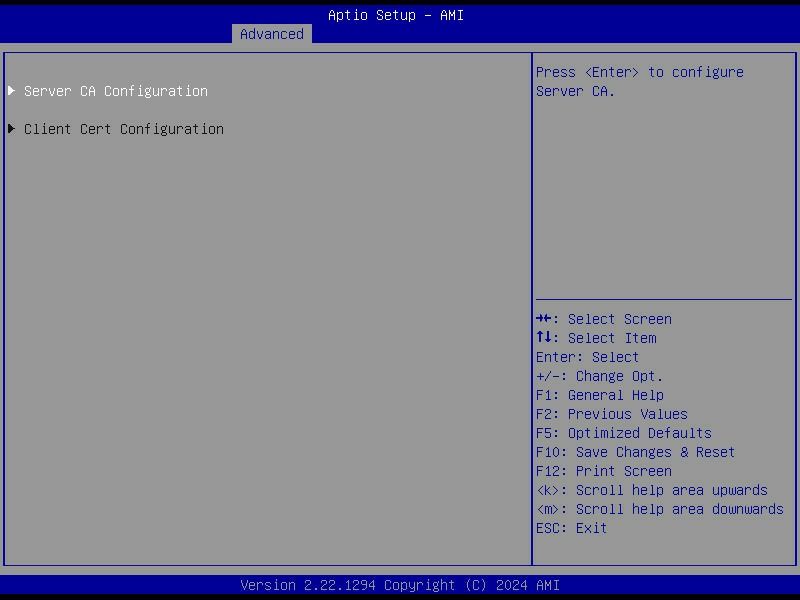Click the arrow beside Client Cert Configuration
This screenshot has height=600, width=800.
12,129
